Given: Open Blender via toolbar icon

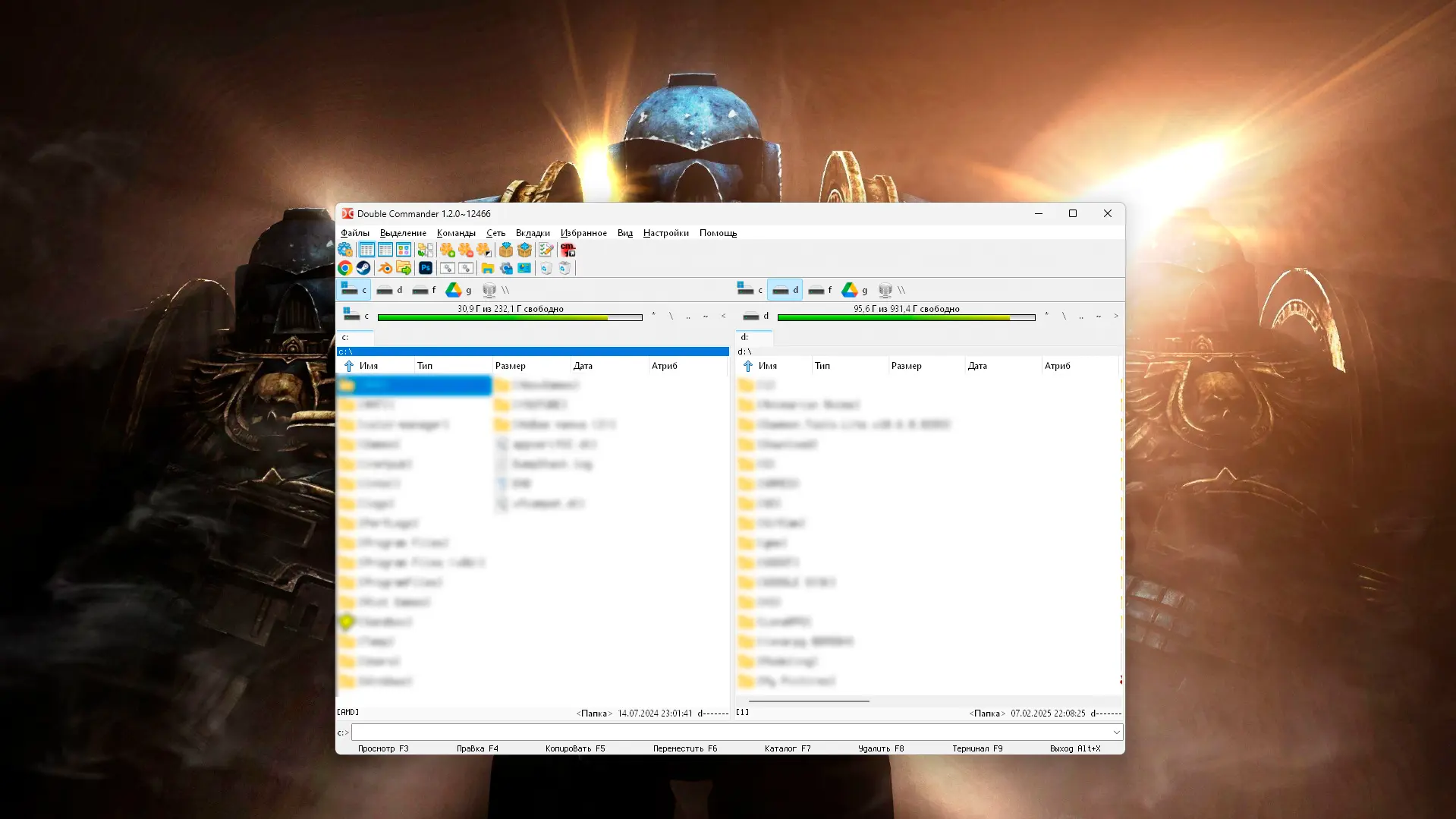Looking at the screenshot, I should click(385, 268).
